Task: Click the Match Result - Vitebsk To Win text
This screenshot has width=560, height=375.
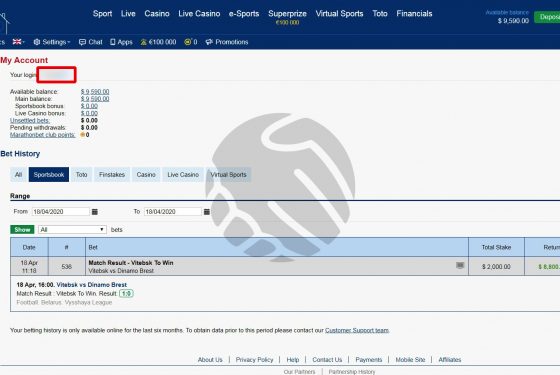Action: tap(131, 263)
